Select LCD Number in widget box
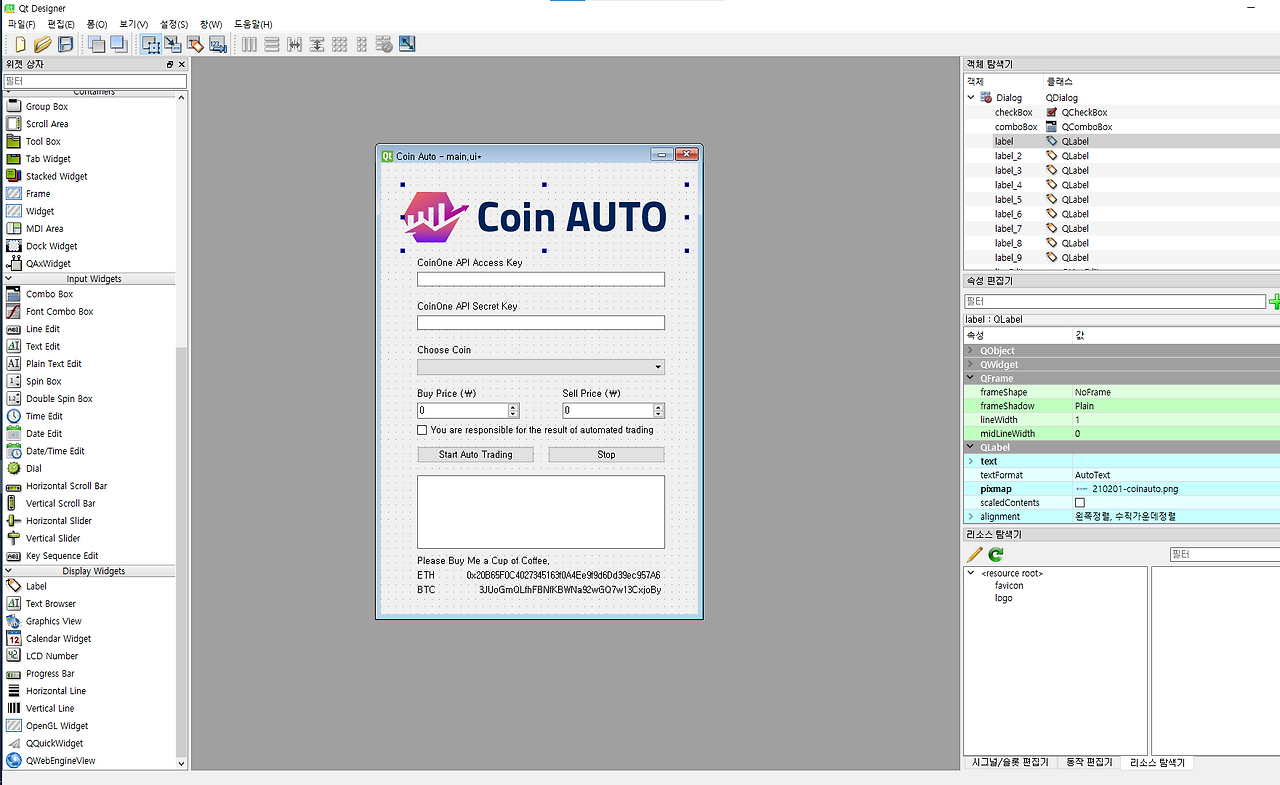Screen dimensions: 1280x785 52,656
